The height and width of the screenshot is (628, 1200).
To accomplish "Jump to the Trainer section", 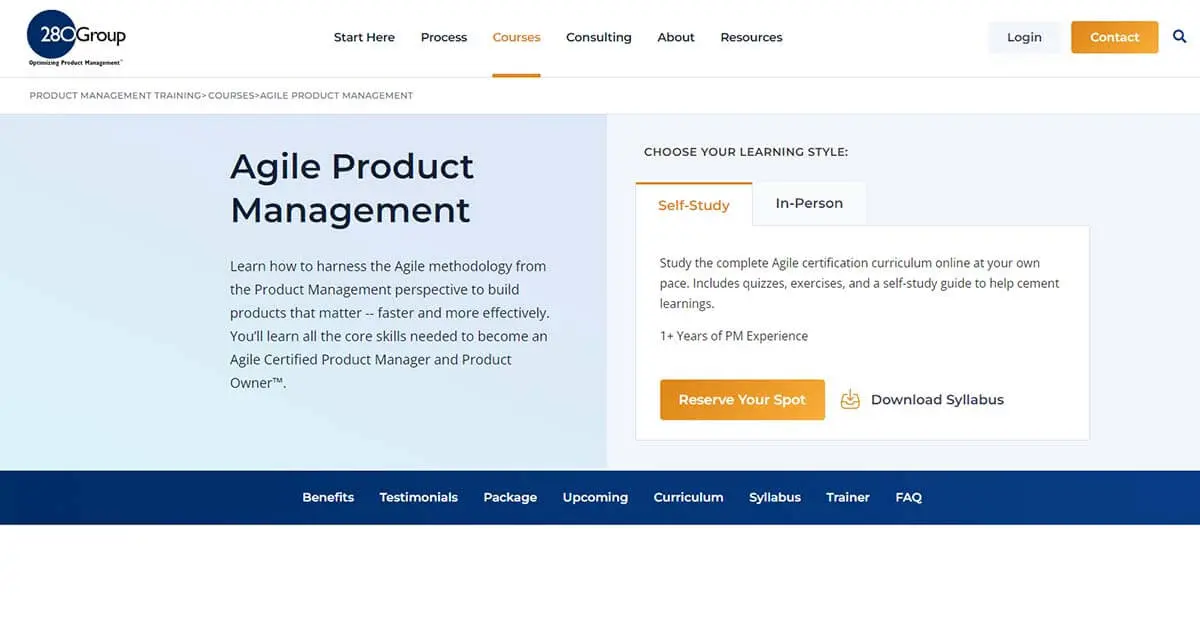I will [x=848, y=497].
